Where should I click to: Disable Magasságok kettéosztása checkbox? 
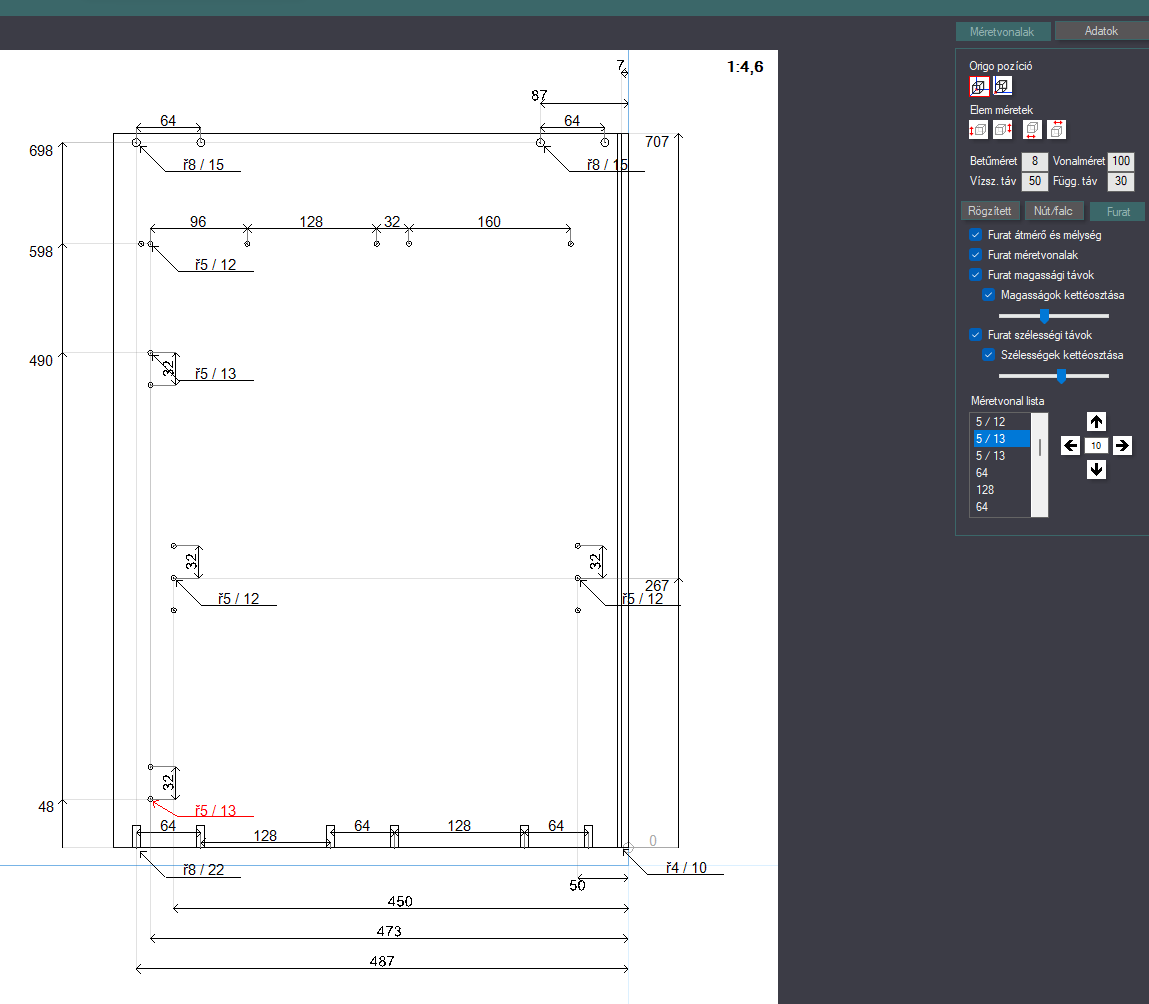(989, 295)
